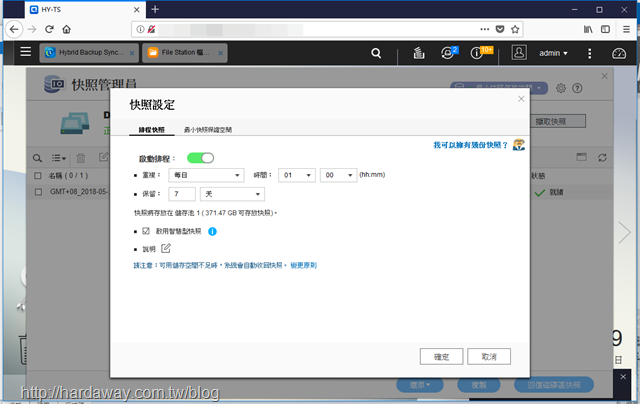
Task: Open the three-dot more options menu
Action: (x=589, y=53)
